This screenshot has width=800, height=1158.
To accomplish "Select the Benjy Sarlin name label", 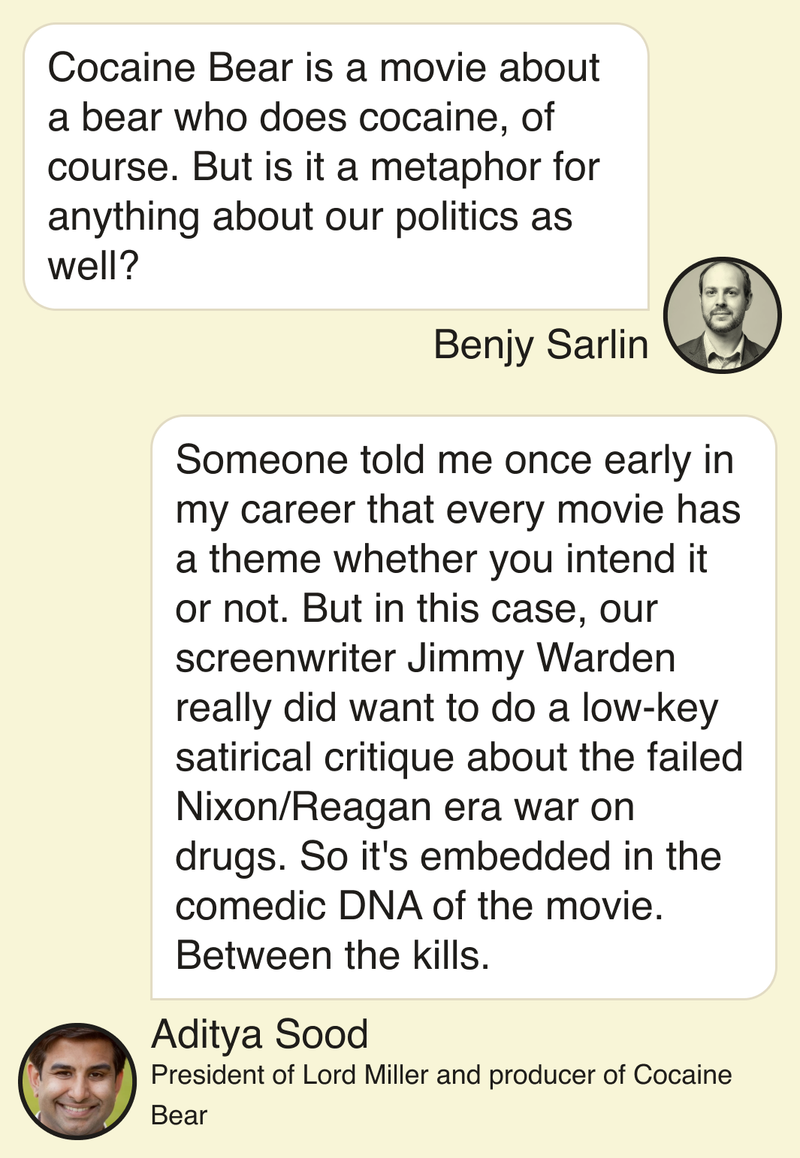I will [x=540, y=345].
